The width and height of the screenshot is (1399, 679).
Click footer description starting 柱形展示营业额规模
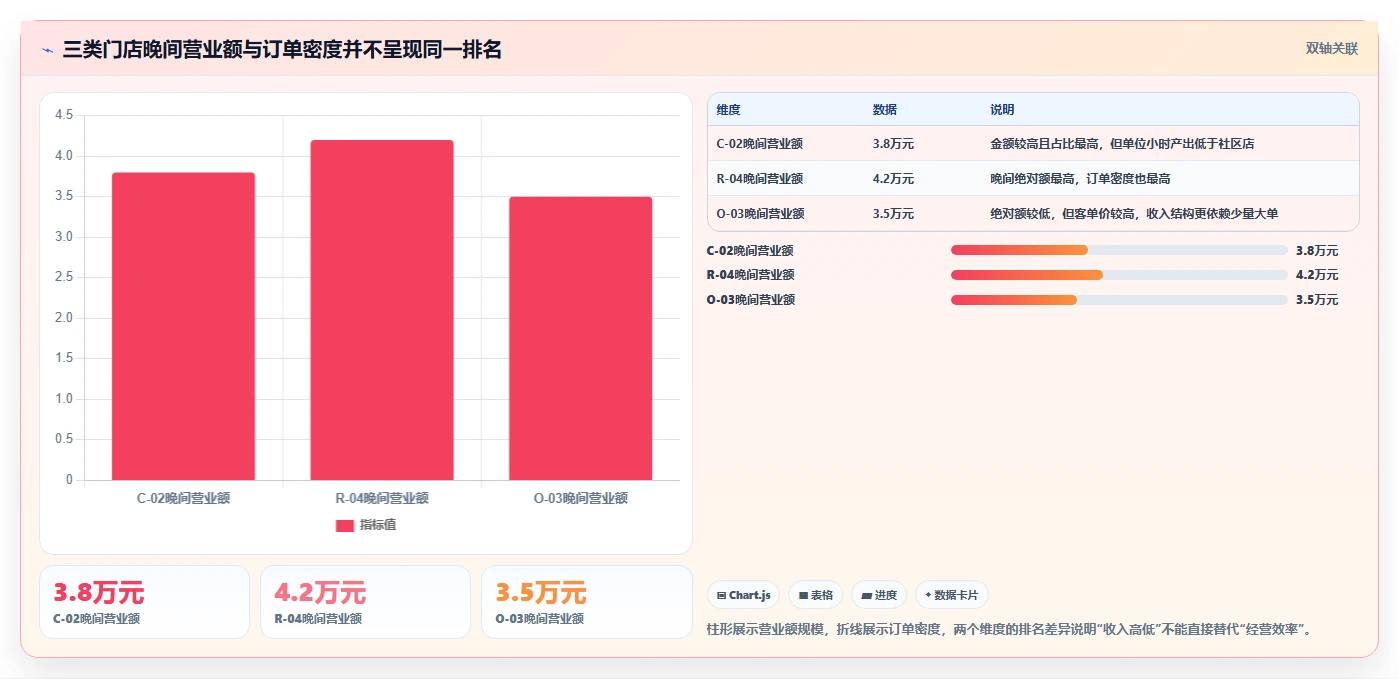pyautogui.click(x=1008, y=630)
